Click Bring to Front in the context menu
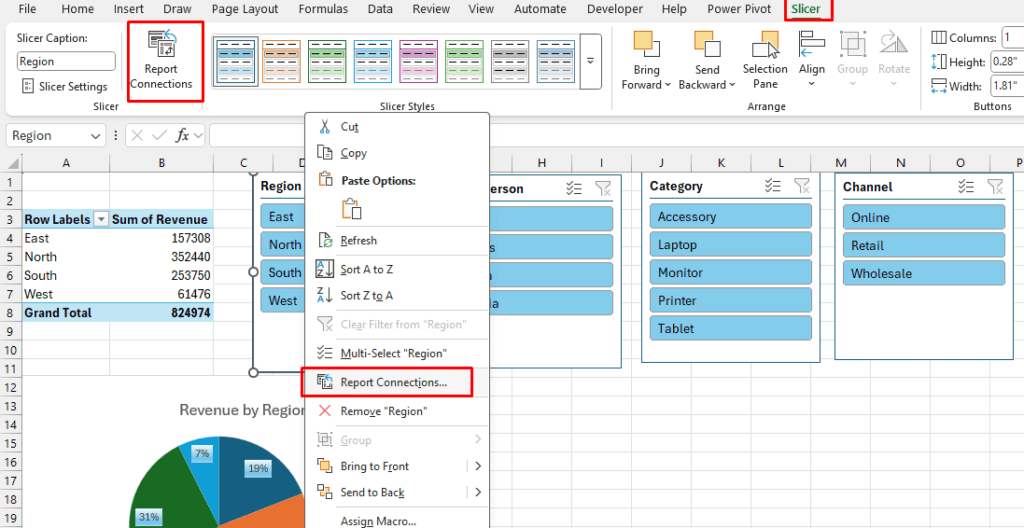Viewport: 1024px width, 528px height. 374,466
